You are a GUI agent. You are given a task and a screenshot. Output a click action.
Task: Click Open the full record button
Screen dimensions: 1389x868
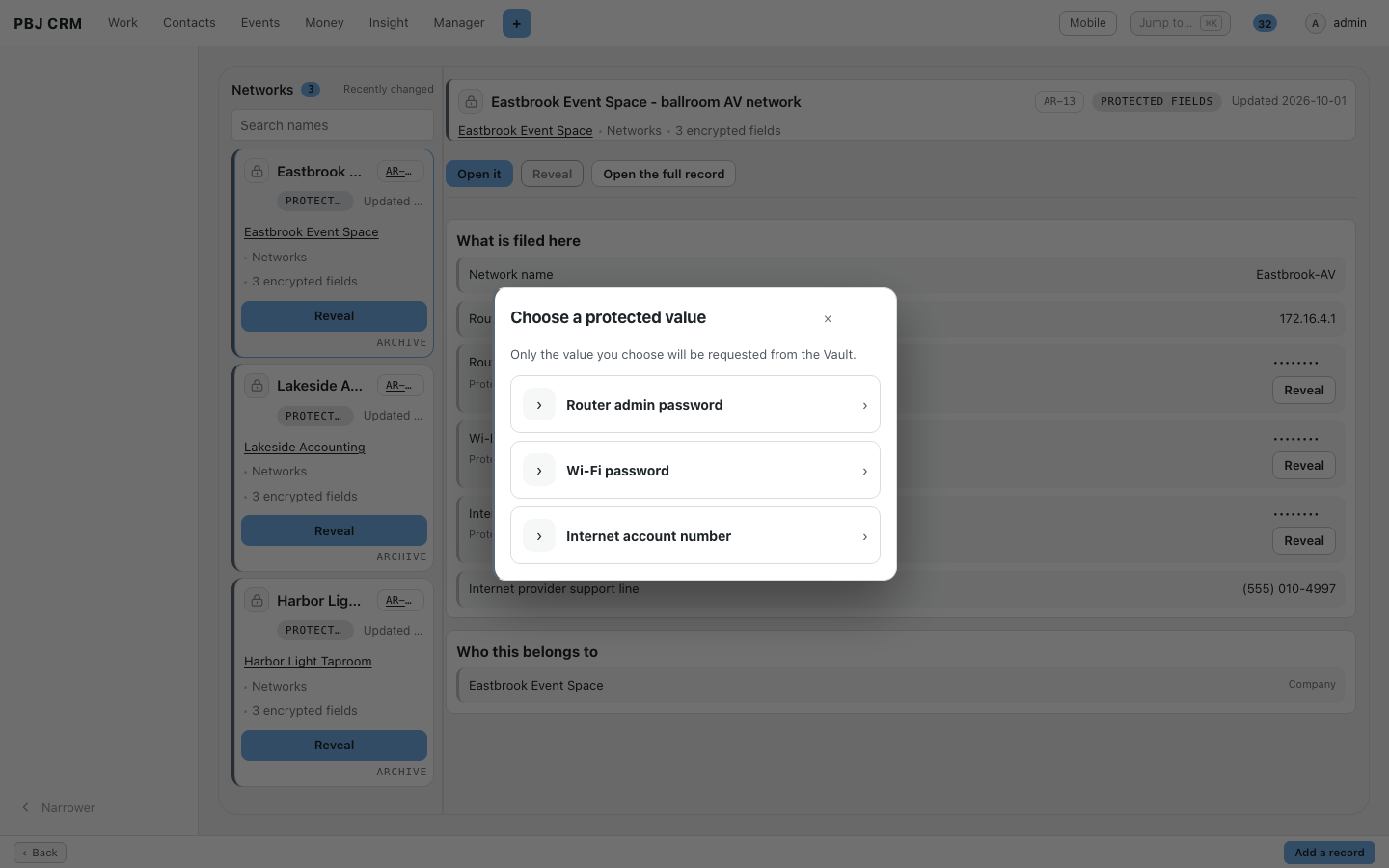tap(664, 174)
